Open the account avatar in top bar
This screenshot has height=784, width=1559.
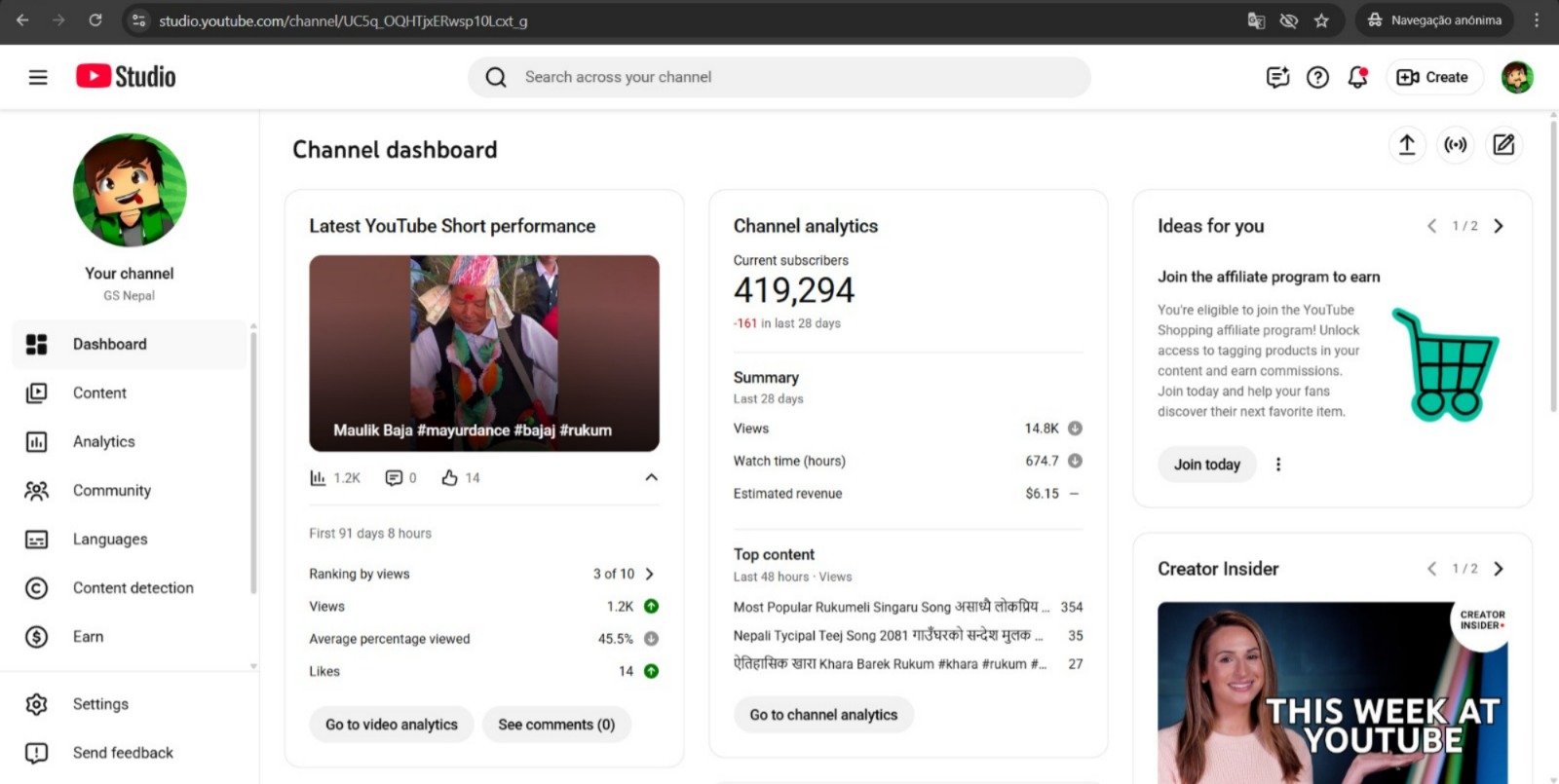(x=1516, y=77)
